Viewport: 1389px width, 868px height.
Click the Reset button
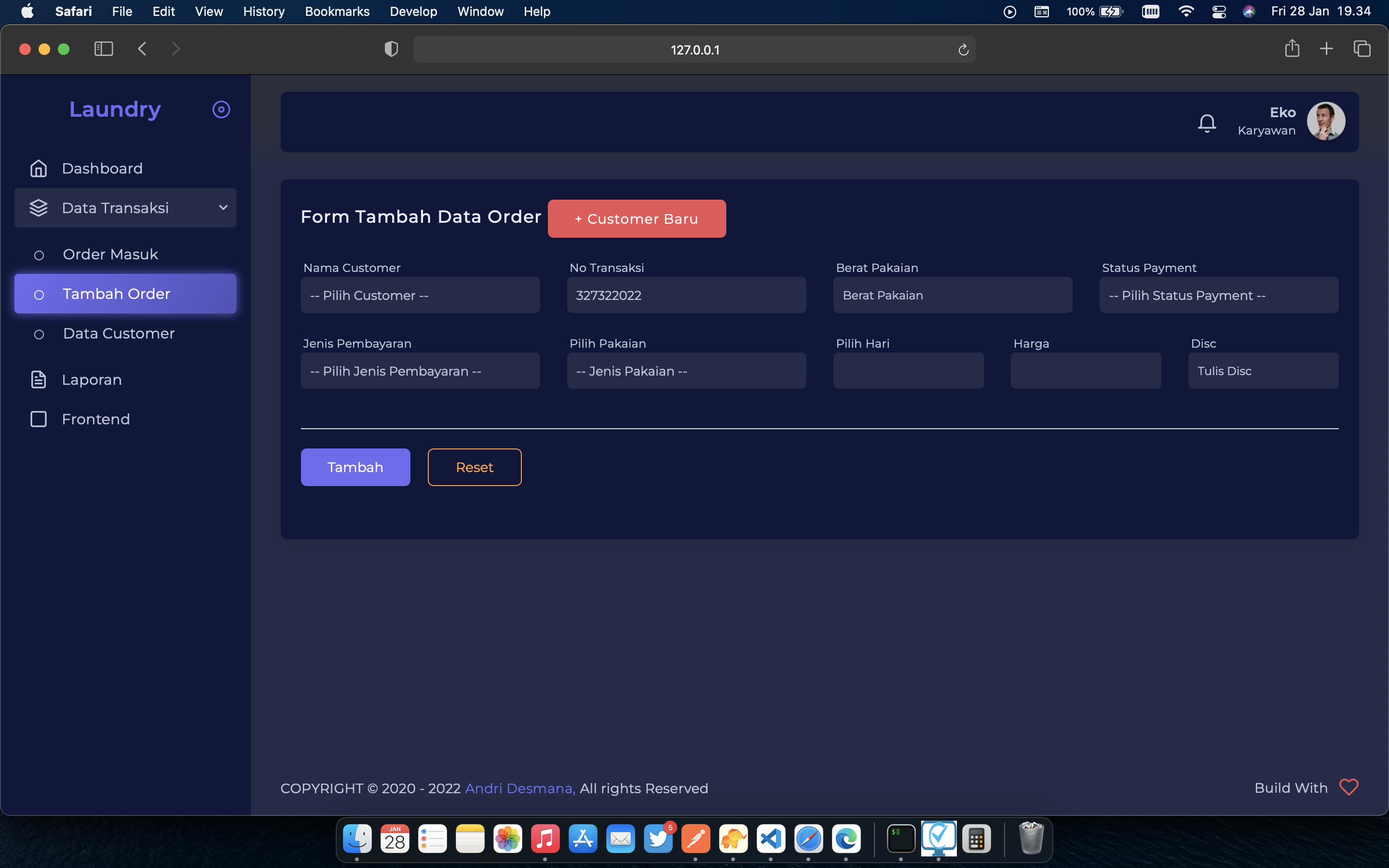[474, 467]
